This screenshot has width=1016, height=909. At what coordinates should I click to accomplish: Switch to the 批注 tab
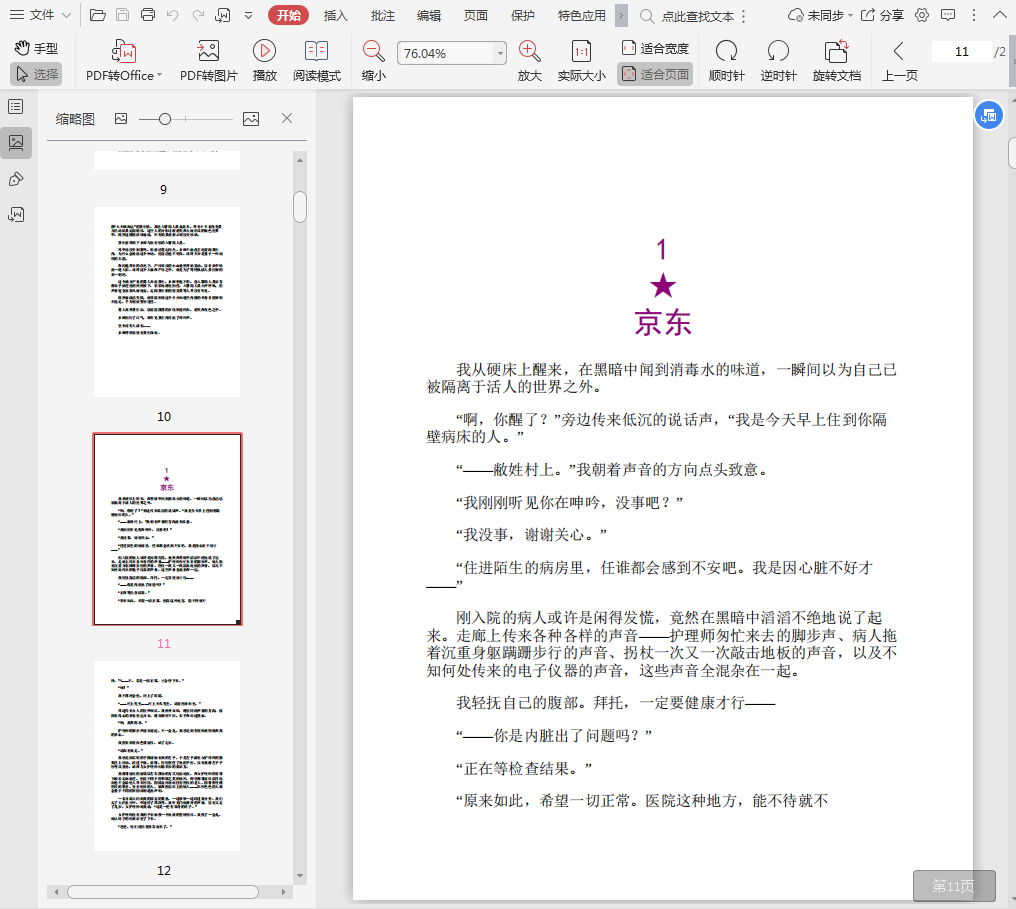tap(382, 16)
